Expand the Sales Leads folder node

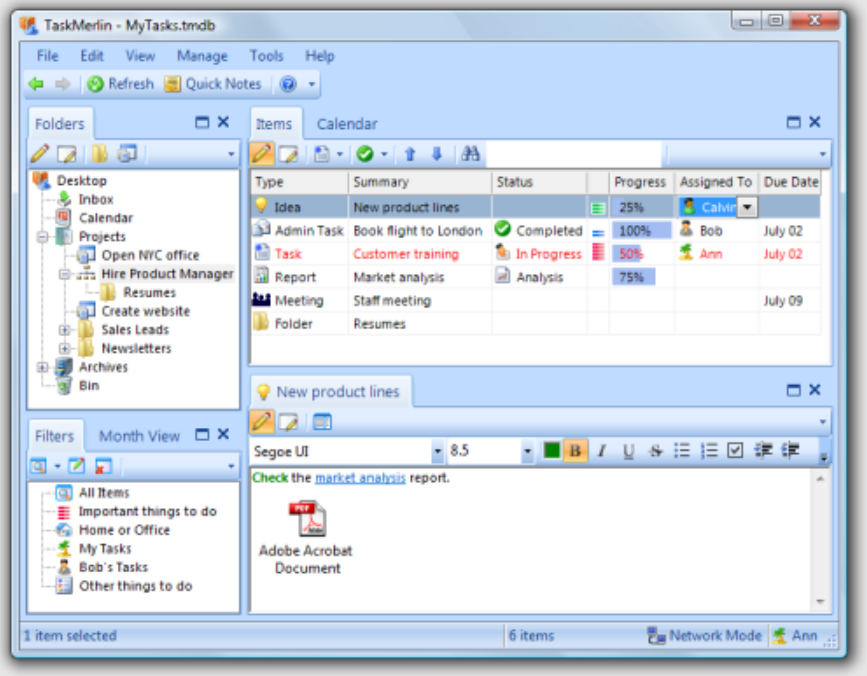click(65, 330)
